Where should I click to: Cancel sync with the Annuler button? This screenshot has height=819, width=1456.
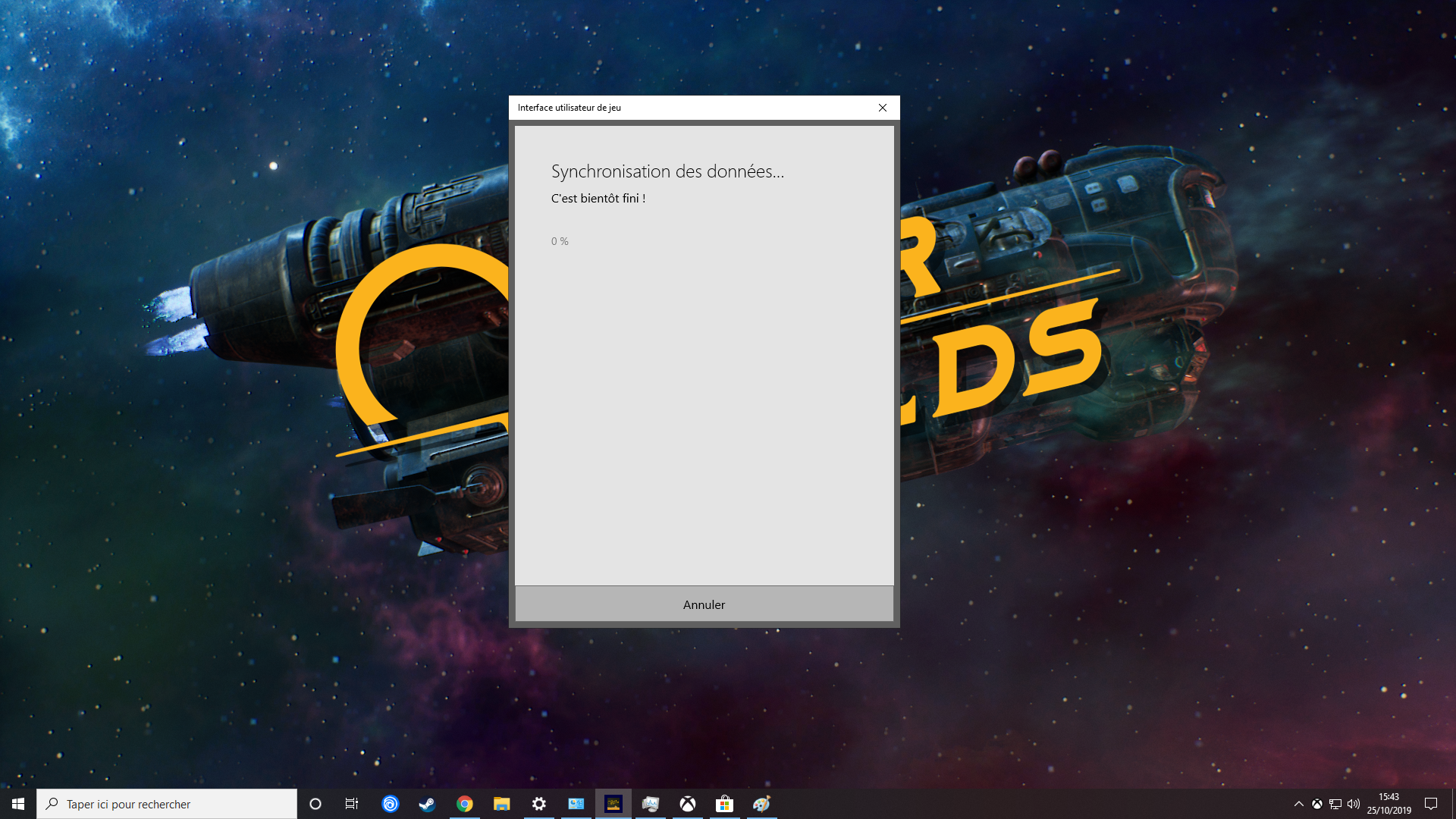click(704, 604)
